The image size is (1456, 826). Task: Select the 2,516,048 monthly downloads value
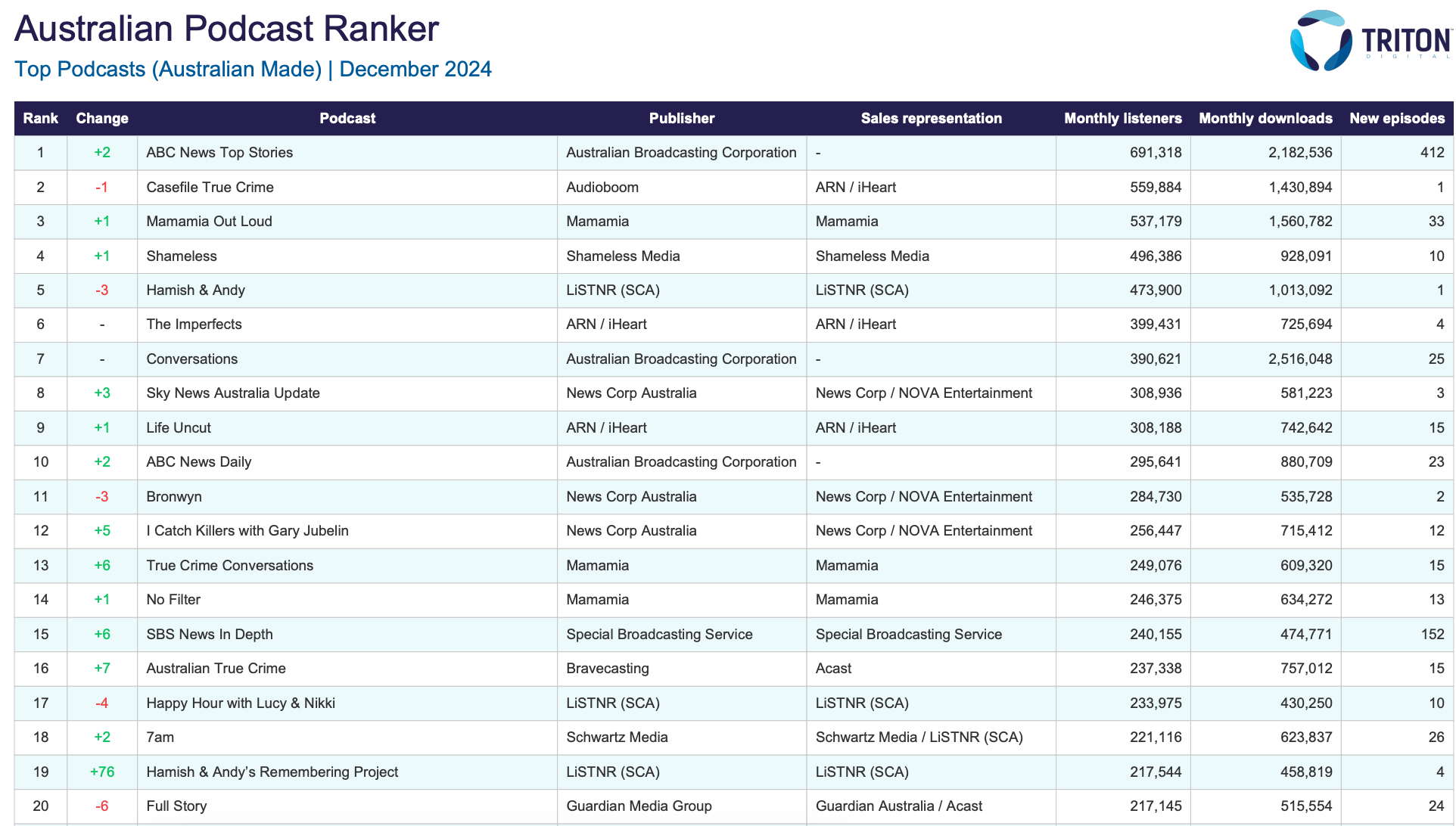(1300, 359)
